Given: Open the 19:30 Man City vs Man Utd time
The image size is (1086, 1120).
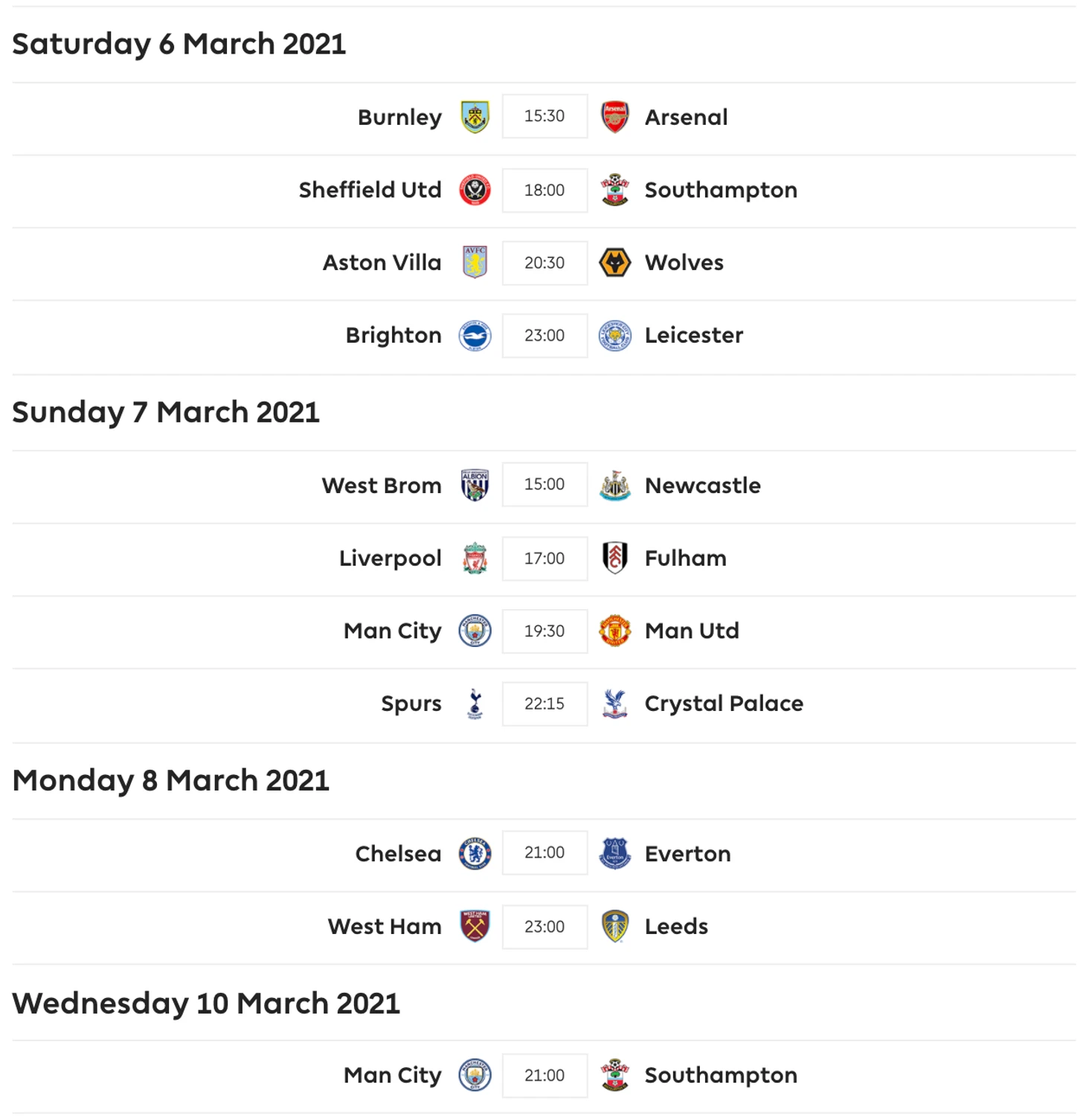Looking at the screenshot, I should pos(544,631).
